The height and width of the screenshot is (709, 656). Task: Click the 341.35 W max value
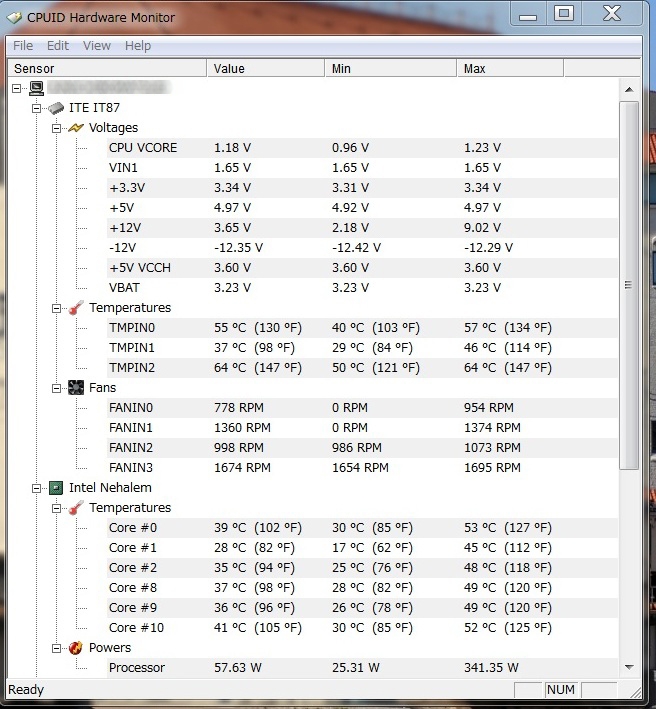(x=491, y=668)
